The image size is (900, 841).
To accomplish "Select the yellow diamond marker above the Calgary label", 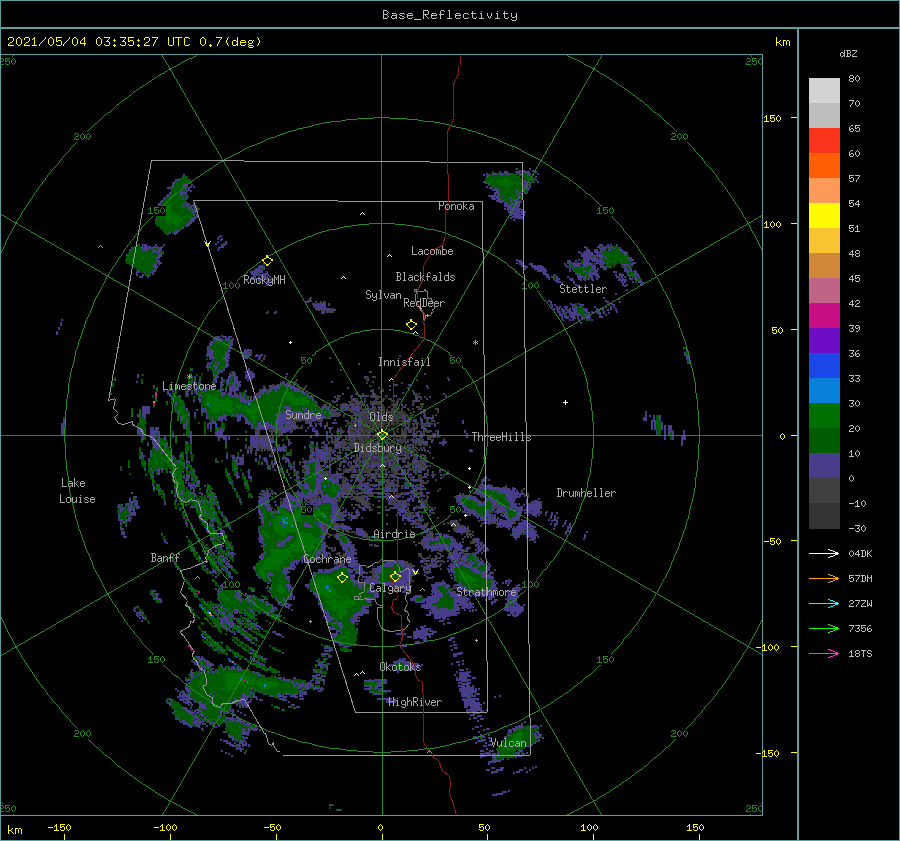I will tap(395, 576).
